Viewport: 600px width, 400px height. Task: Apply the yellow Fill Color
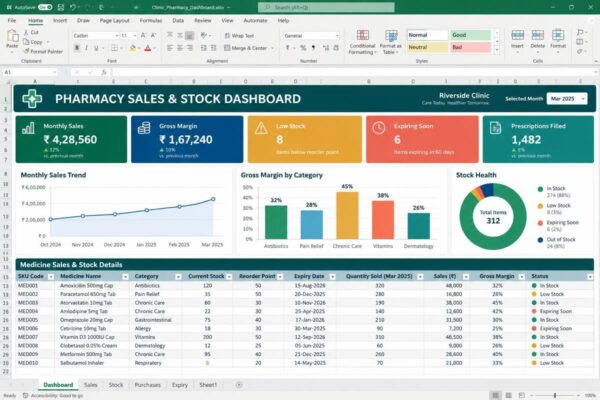click(132, 48)
